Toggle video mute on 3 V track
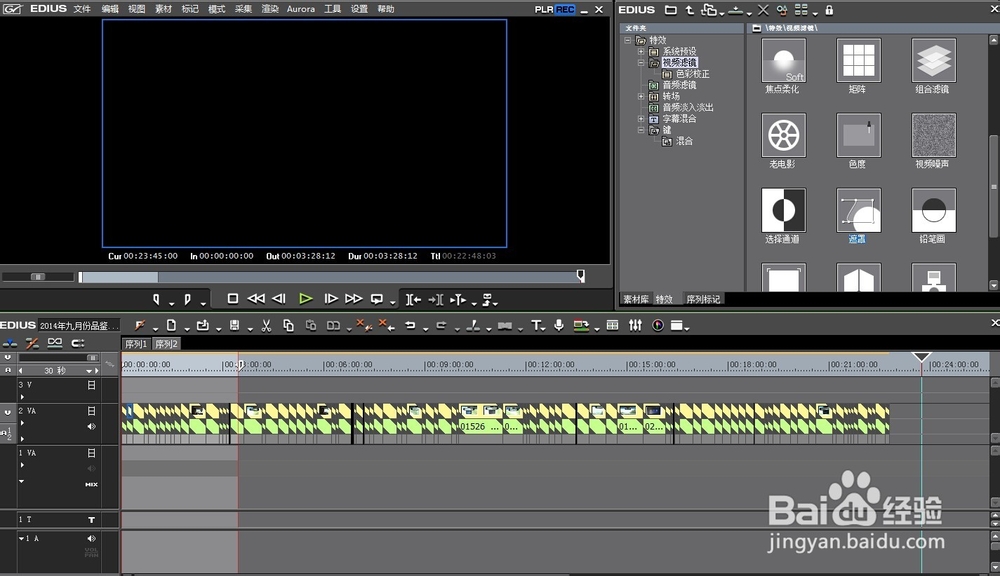 tap(91, 385)
